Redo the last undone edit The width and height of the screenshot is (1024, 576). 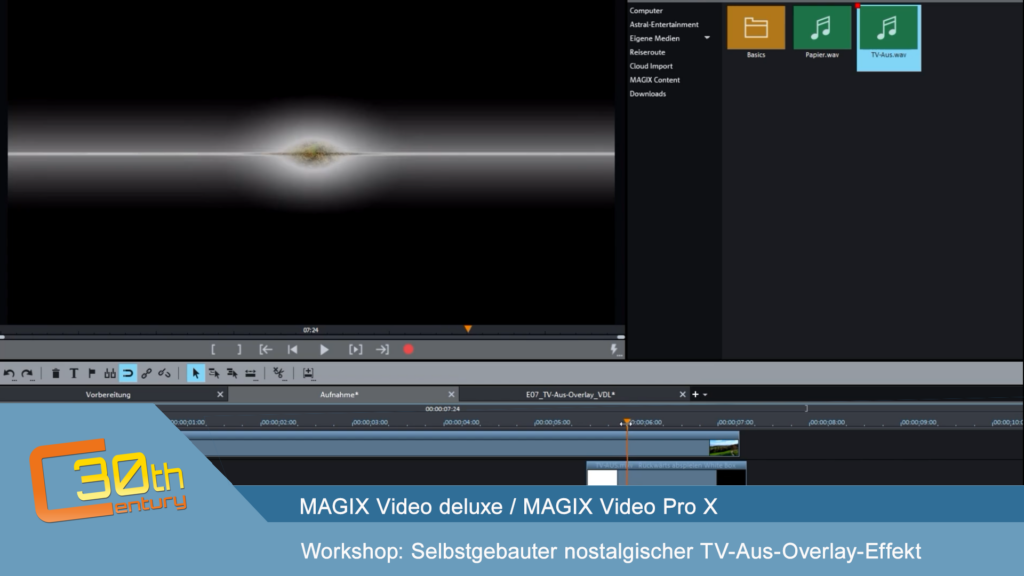[x=27, y=374]
